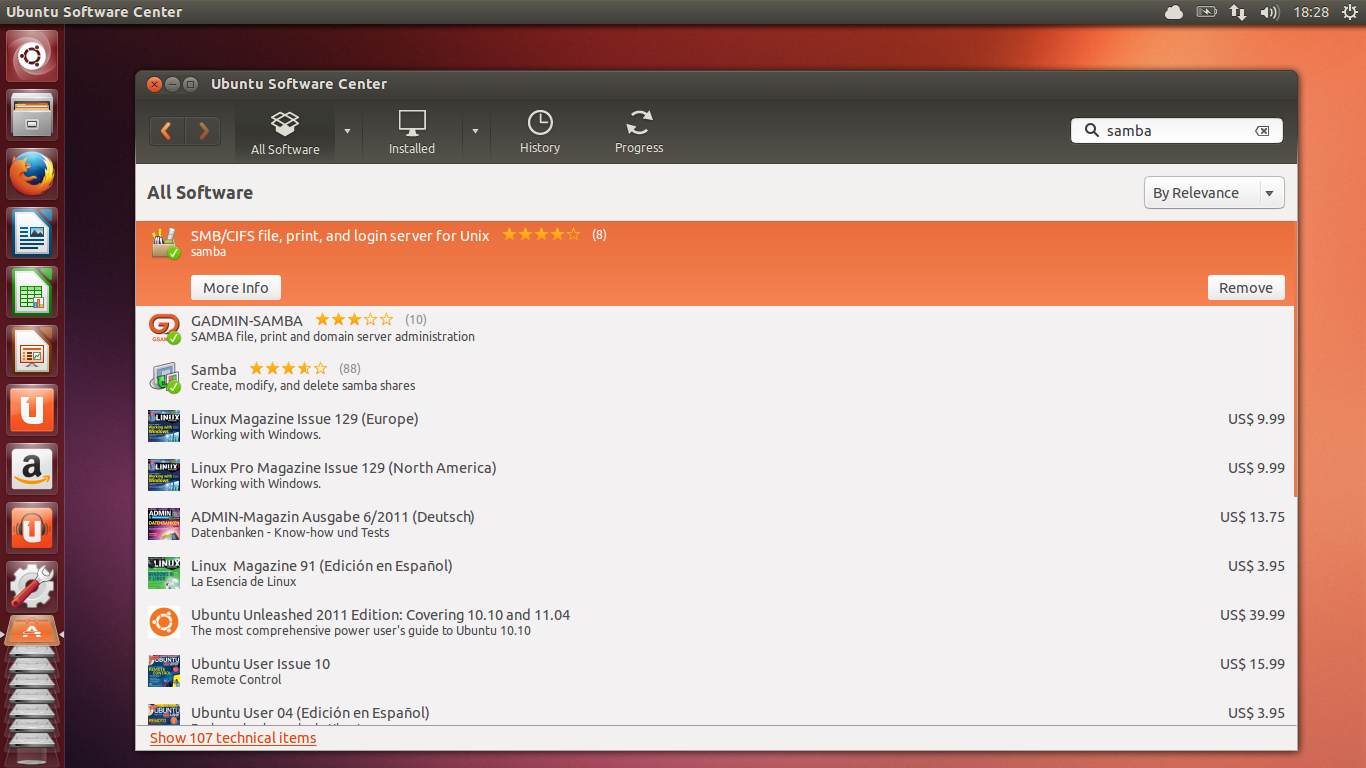Open the Installed software view

tap(412, 133)
